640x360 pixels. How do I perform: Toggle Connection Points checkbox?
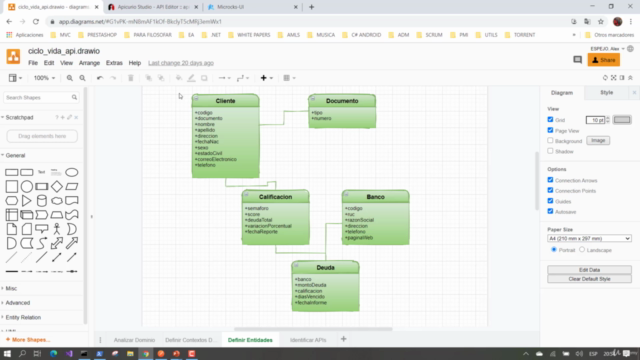click(550, 190)
